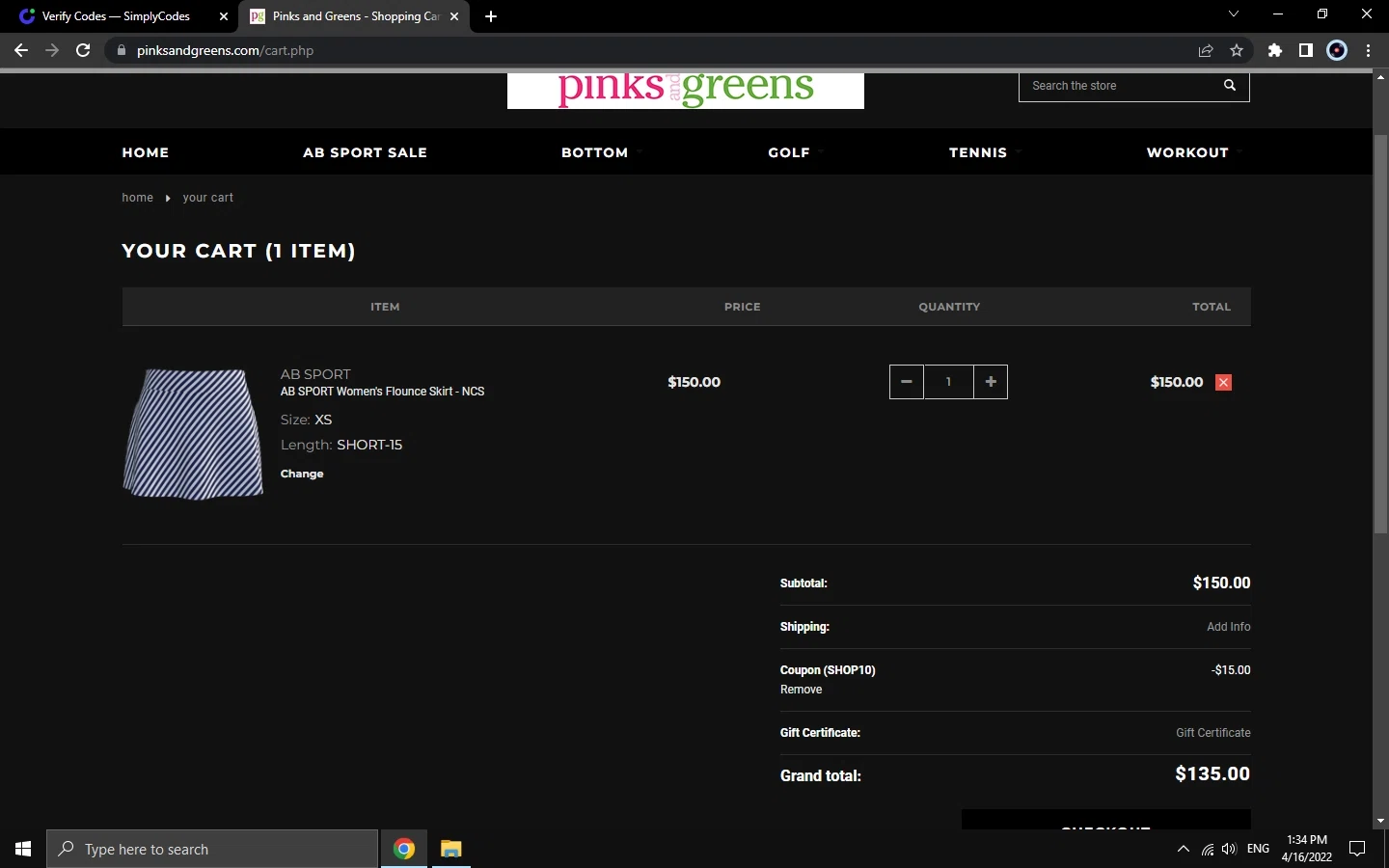
Task: Expand the TENNIS navigation menu
Action: (978, 152)
